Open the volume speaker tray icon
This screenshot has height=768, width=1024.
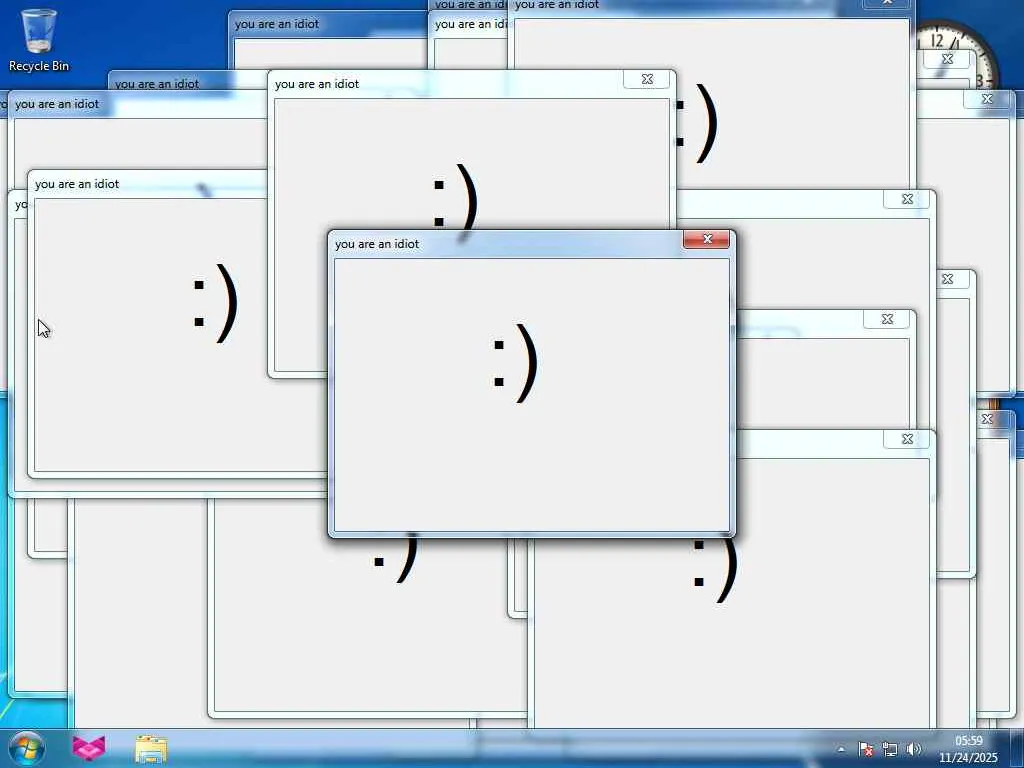click(x=914, y=749)
